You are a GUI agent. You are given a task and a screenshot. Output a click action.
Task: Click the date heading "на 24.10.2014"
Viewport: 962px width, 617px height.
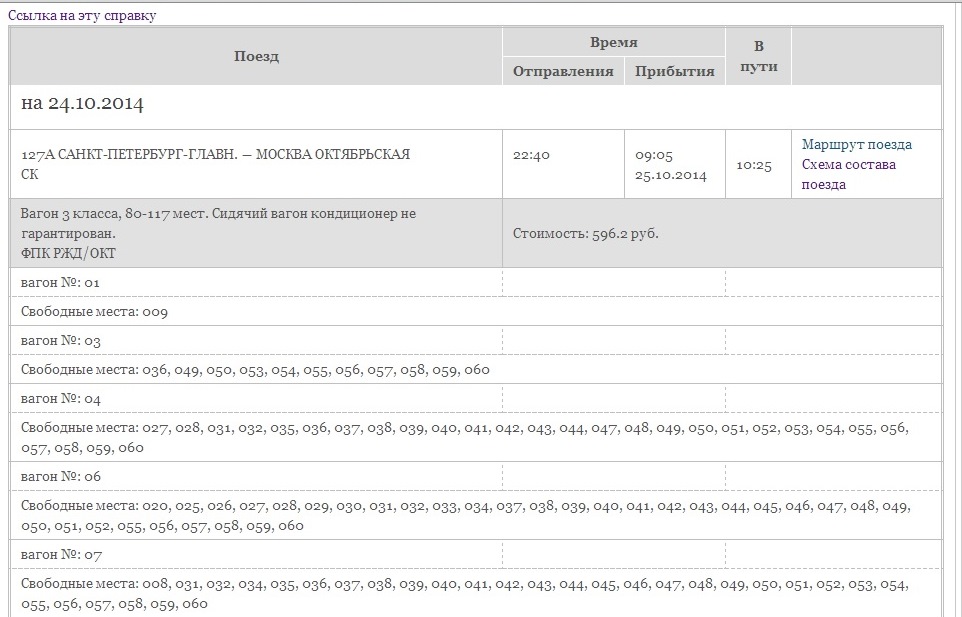pos(84,104)
